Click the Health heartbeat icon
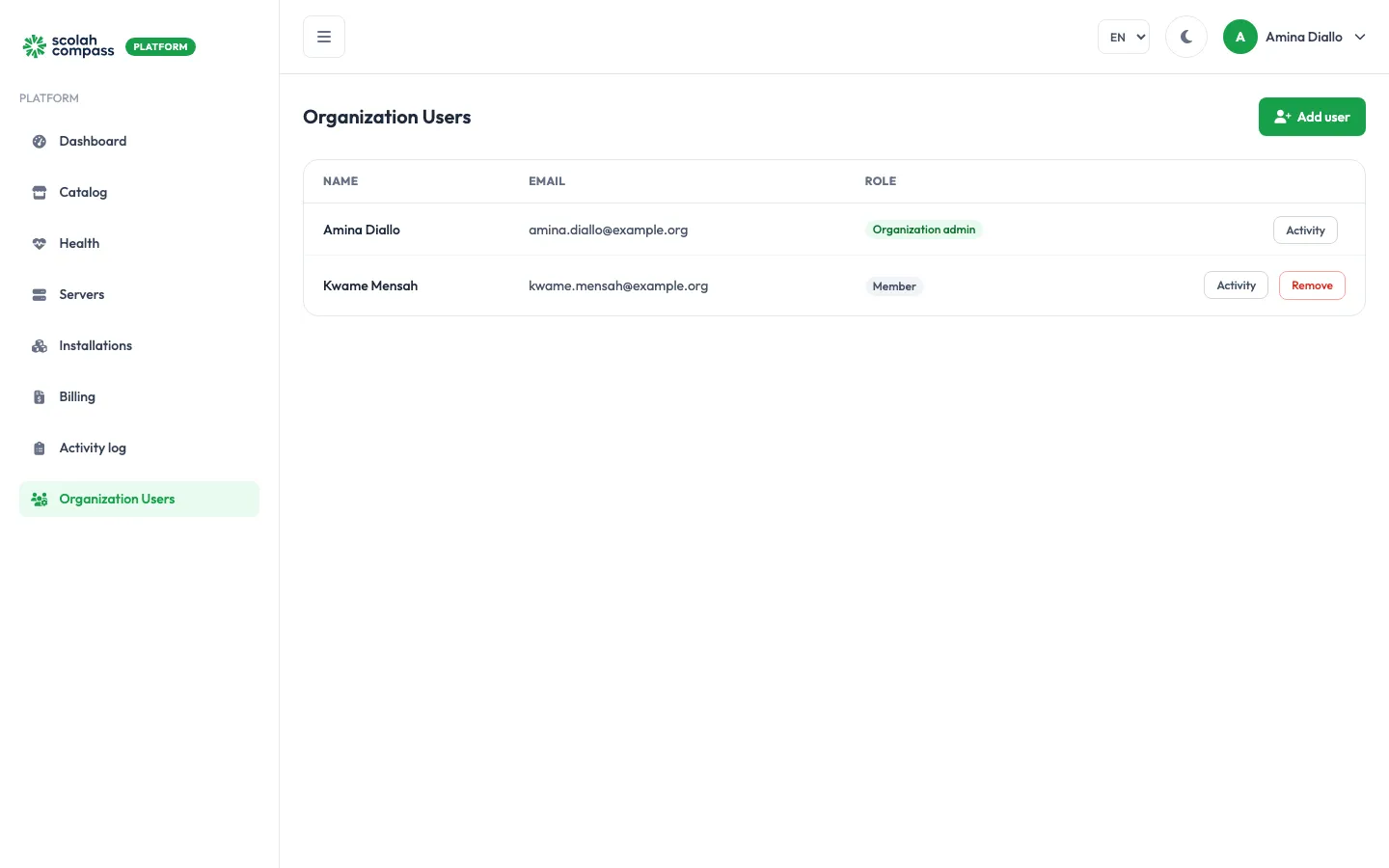 click(x=40, y=244)
